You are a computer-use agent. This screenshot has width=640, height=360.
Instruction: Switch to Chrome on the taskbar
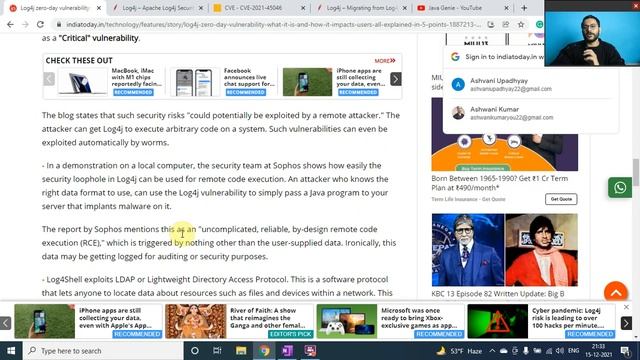click(264, 351)
